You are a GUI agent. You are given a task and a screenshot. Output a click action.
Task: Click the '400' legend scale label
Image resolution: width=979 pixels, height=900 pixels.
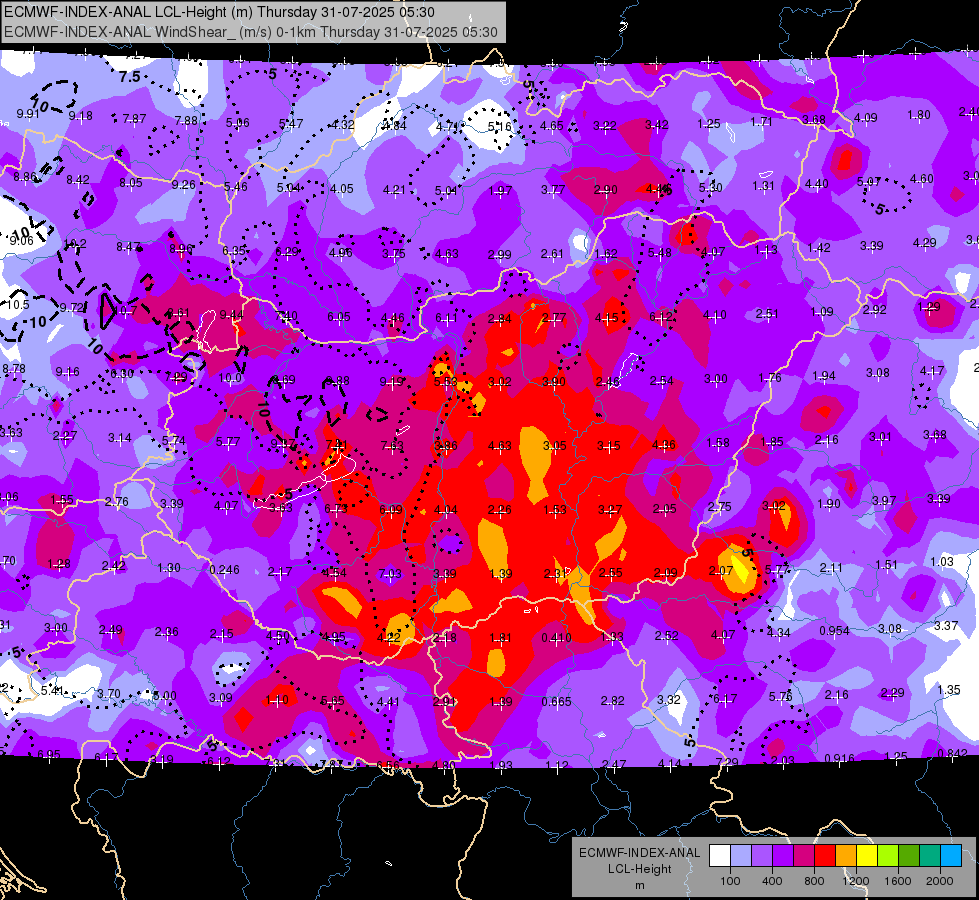pos(772,881)
